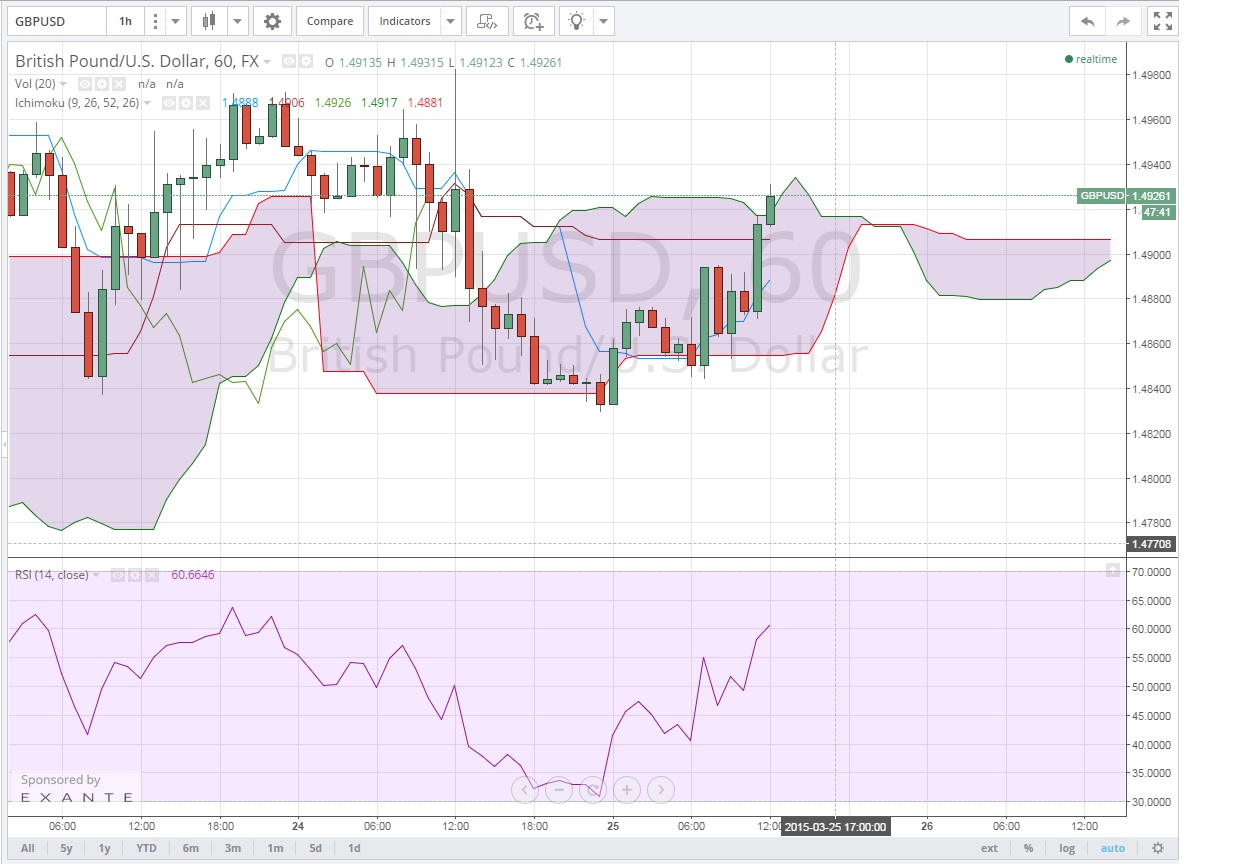Click the lightbulb ideas icon

click(x=577, y=21)
